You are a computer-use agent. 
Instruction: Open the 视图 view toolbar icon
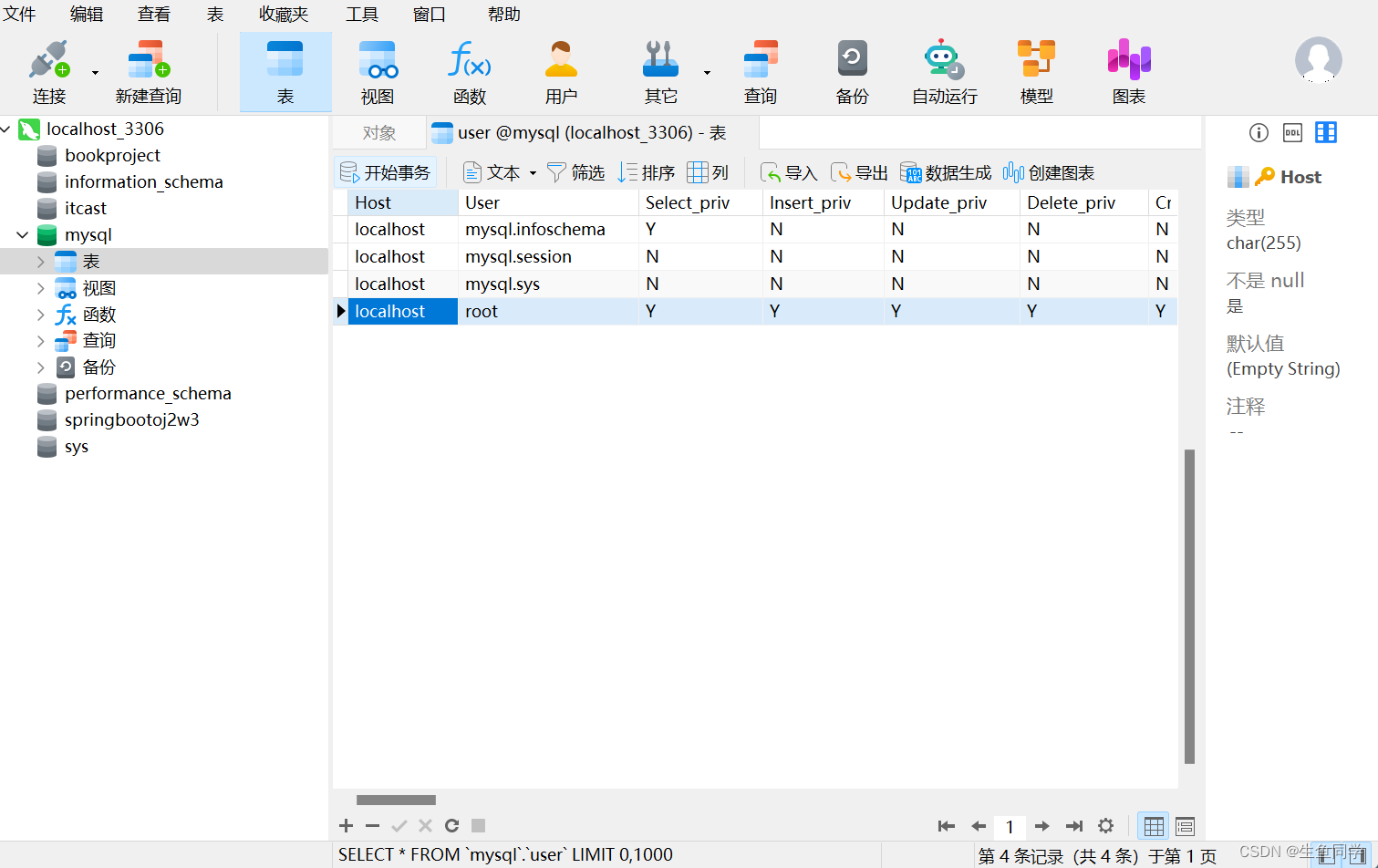pyautogui.click(x=378, y=72)
